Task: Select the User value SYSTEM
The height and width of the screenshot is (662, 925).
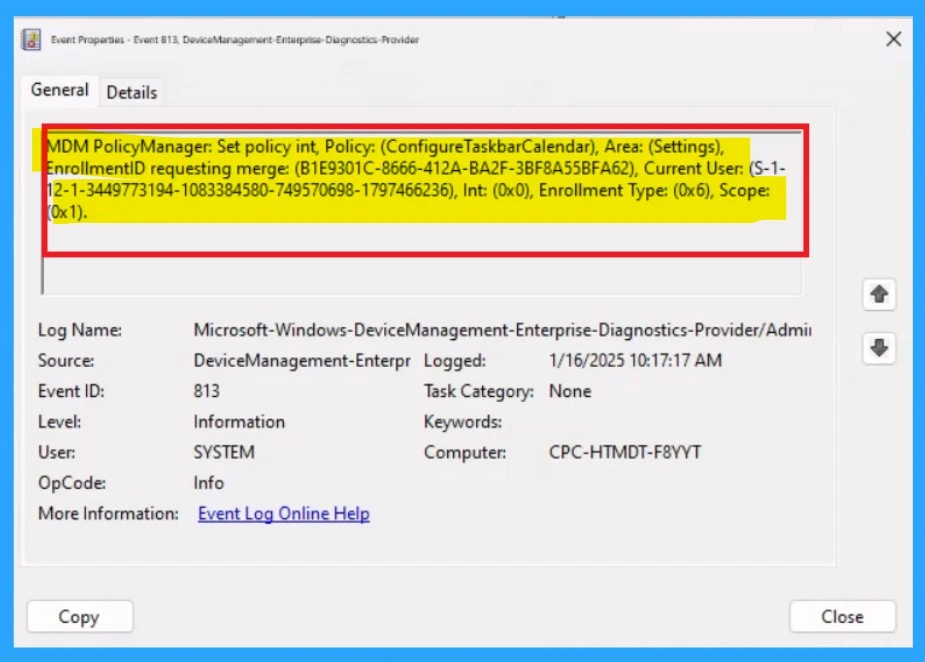Action: click(224, 453)
